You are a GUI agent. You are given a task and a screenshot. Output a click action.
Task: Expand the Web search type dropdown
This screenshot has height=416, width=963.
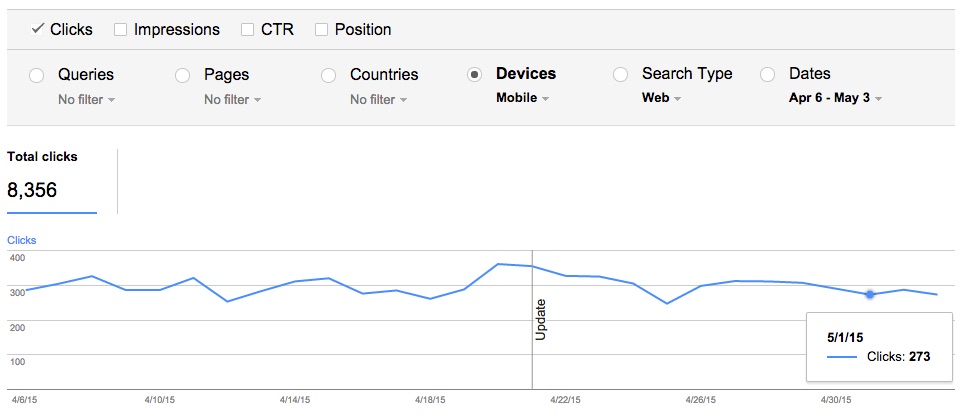tap(661, 98)
